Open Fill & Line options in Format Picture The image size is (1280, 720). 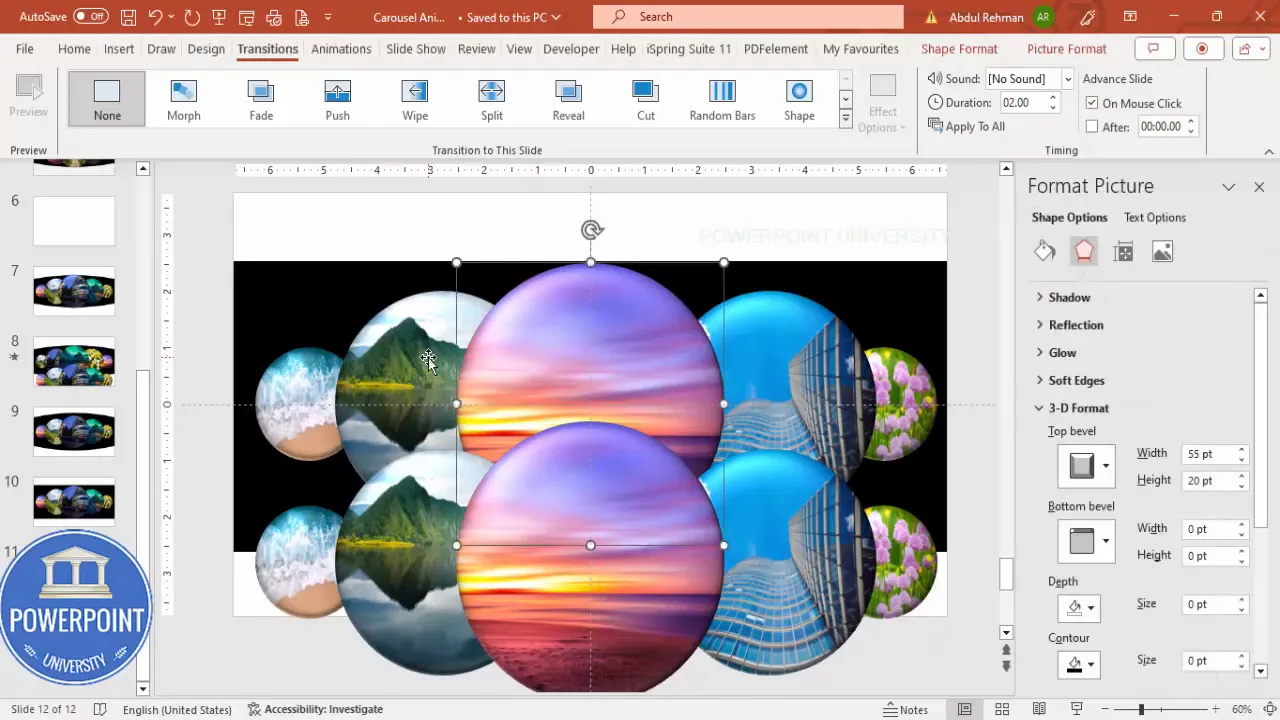1044,251
